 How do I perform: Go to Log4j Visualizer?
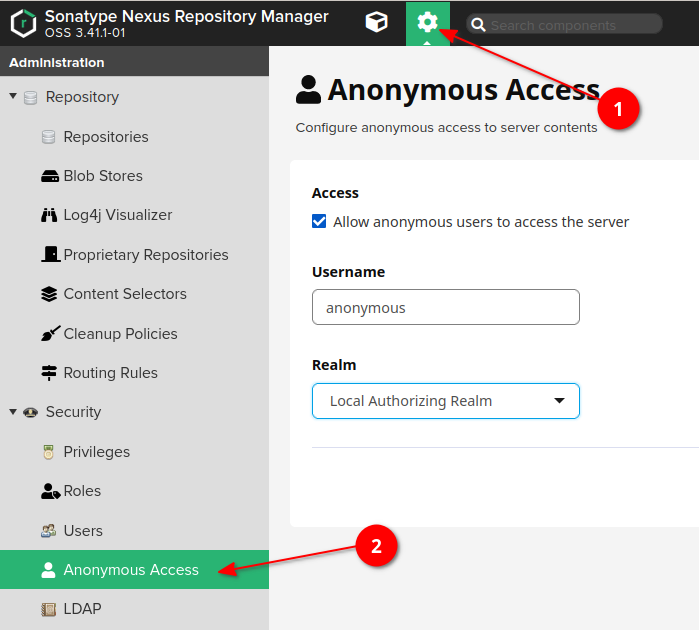click(118, 215)
